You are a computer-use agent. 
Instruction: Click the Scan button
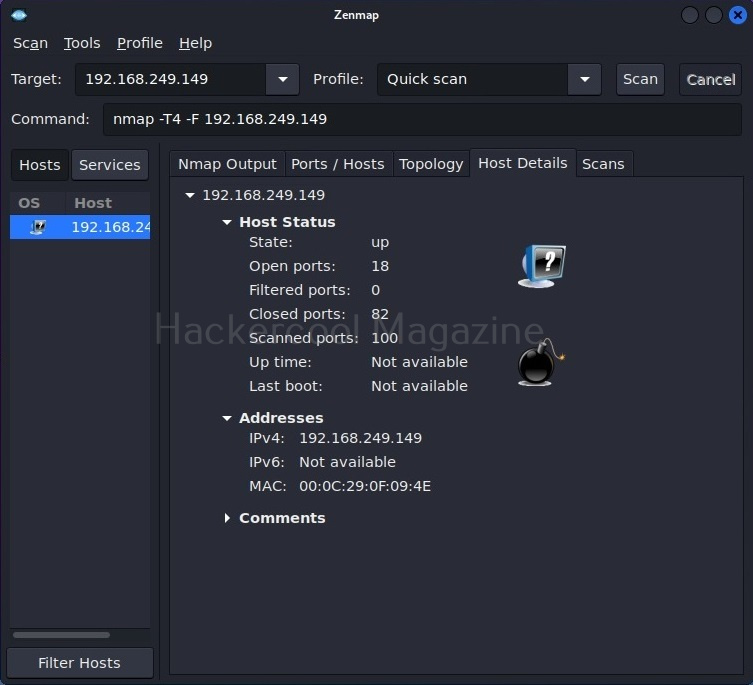pos(640,79)
